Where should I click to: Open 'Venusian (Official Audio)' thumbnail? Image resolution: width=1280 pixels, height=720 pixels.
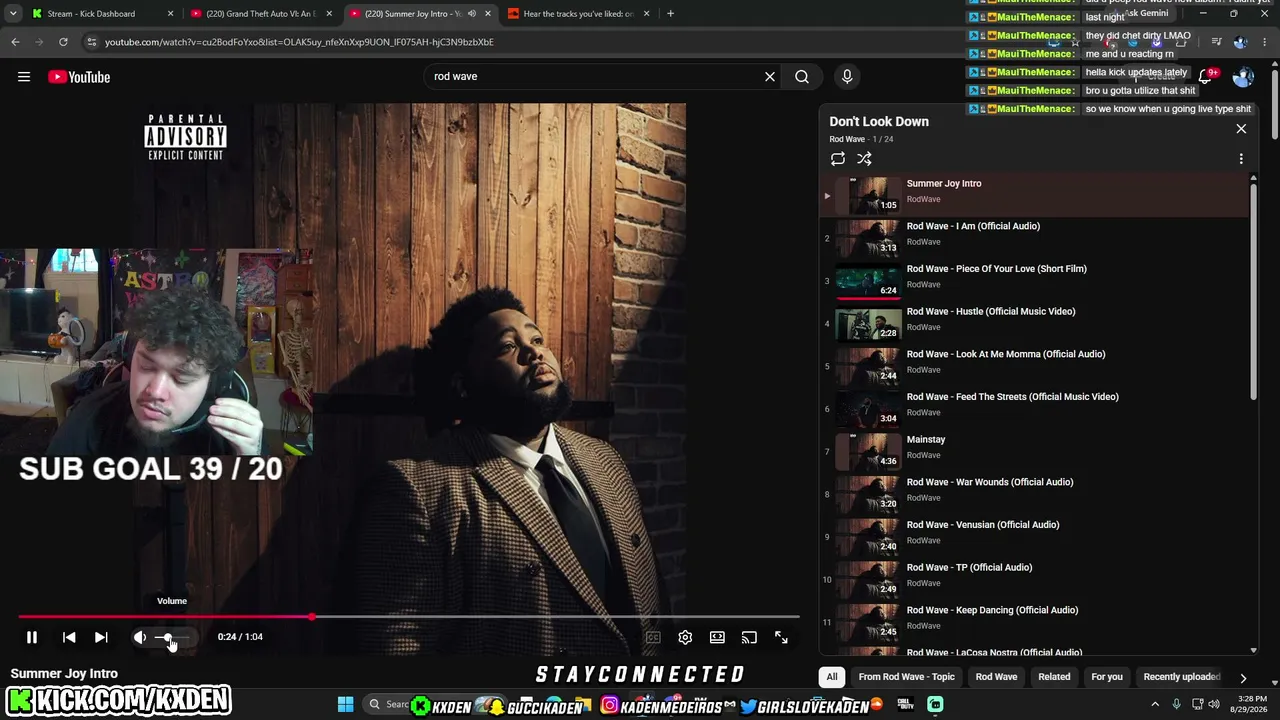click(868, 537)
